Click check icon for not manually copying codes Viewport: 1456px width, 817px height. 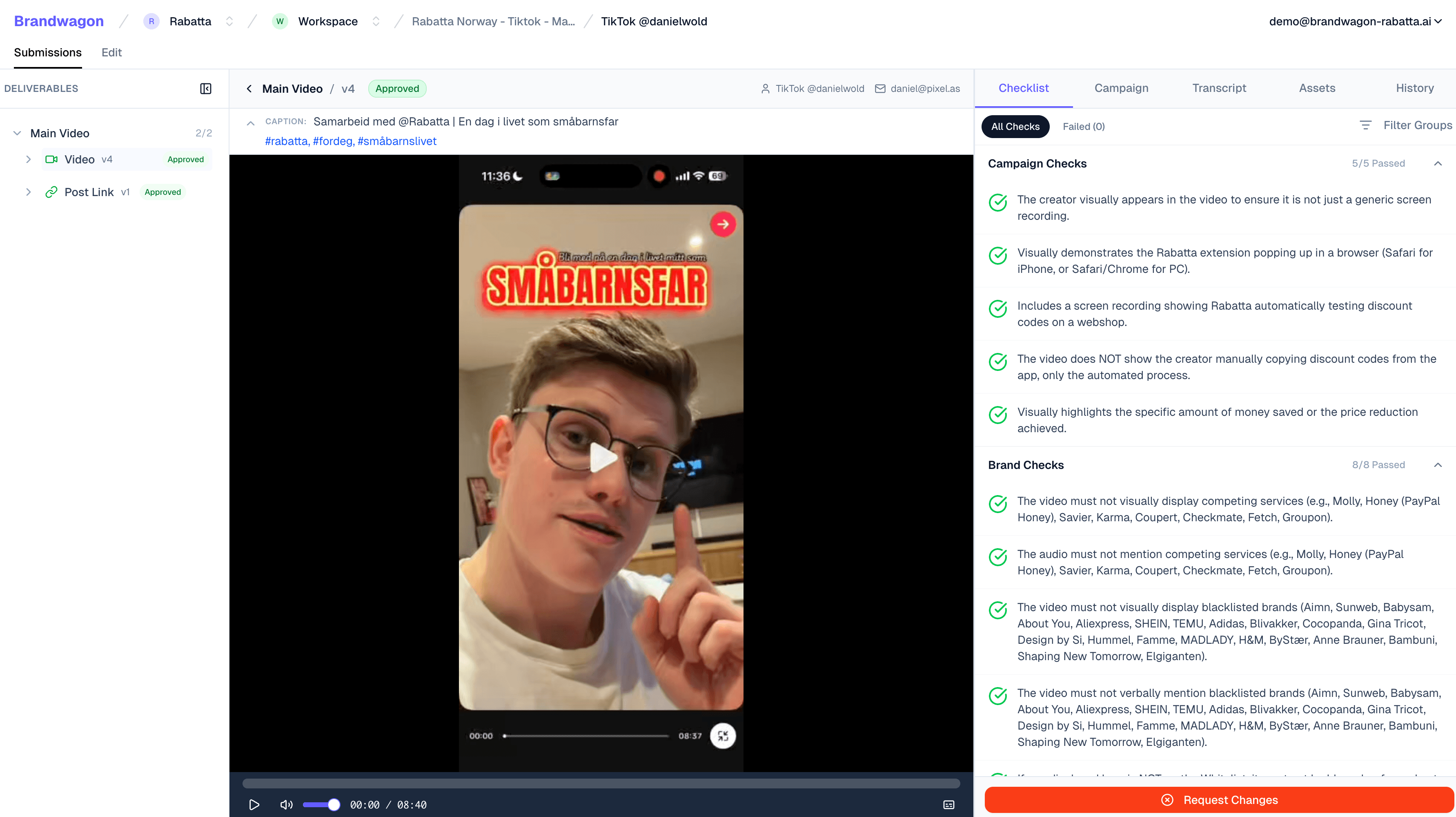(x=997, y=362)
